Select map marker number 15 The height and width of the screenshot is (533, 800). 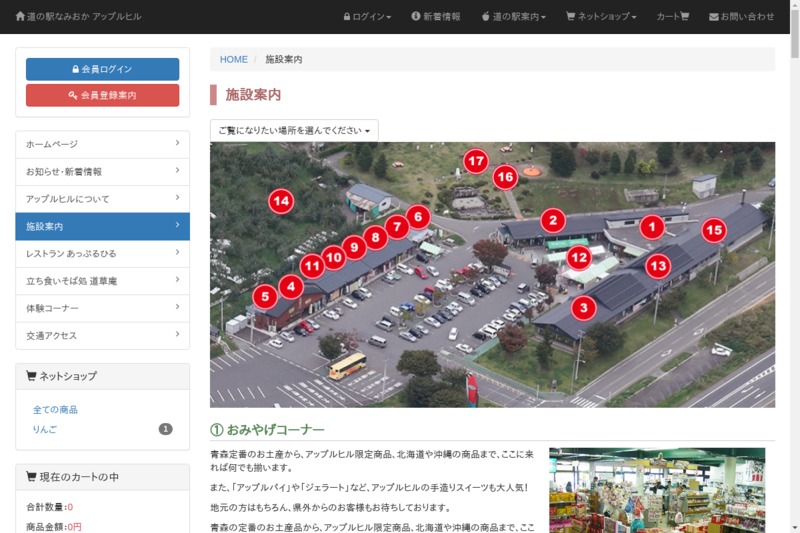coord(713,231)
